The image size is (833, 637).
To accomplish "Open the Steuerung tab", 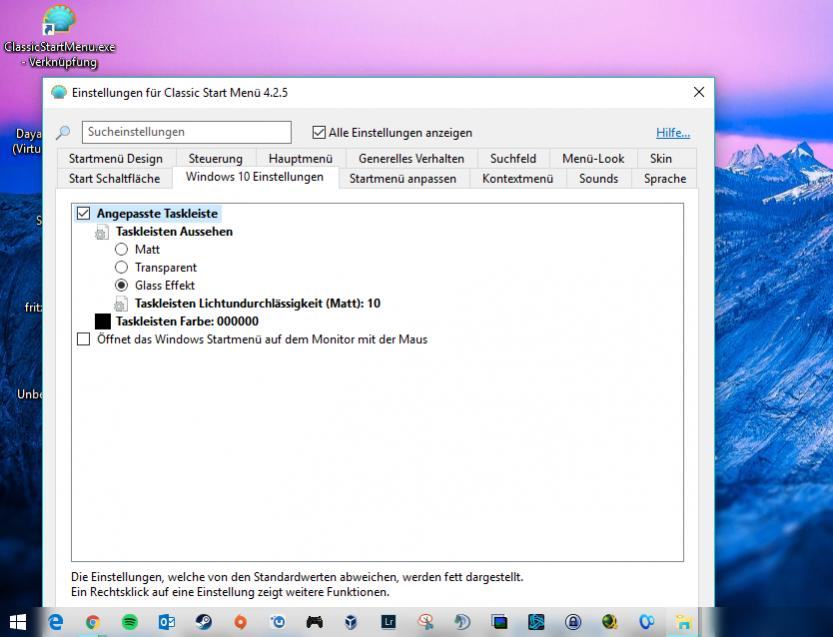I will 215,158.
